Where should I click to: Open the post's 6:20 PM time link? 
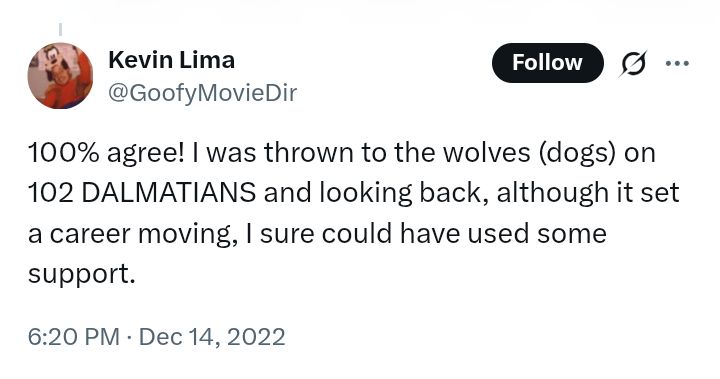[73, 337]
